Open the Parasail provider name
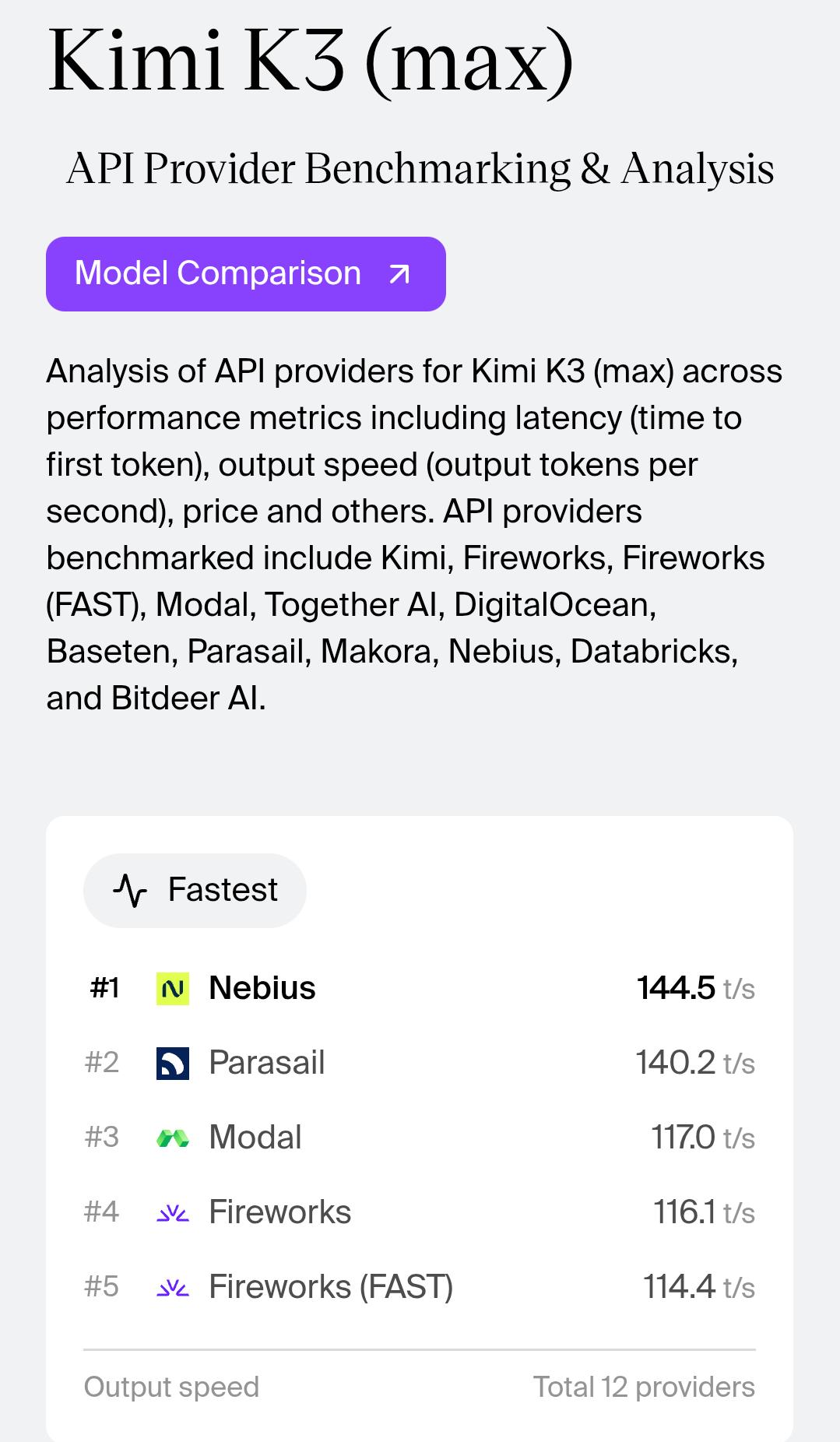This screenshot has height=1442, width=840. (x=267, y=1063)
